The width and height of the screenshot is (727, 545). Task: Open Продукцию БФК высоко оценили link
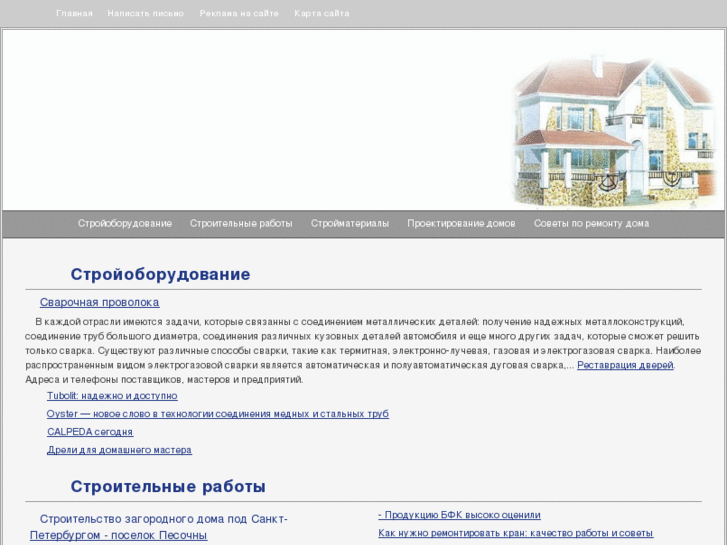(x=459, y=515)
